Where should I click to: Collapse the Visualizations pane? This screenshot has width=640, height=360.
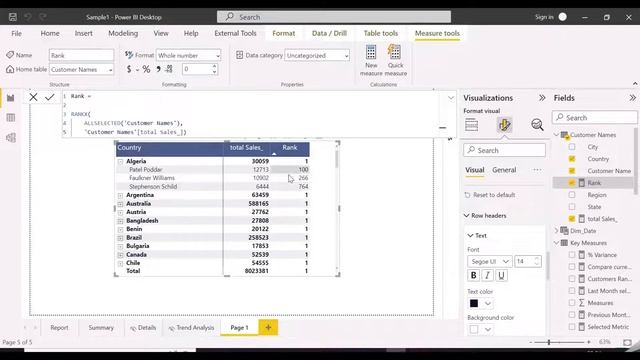[542, 98]
